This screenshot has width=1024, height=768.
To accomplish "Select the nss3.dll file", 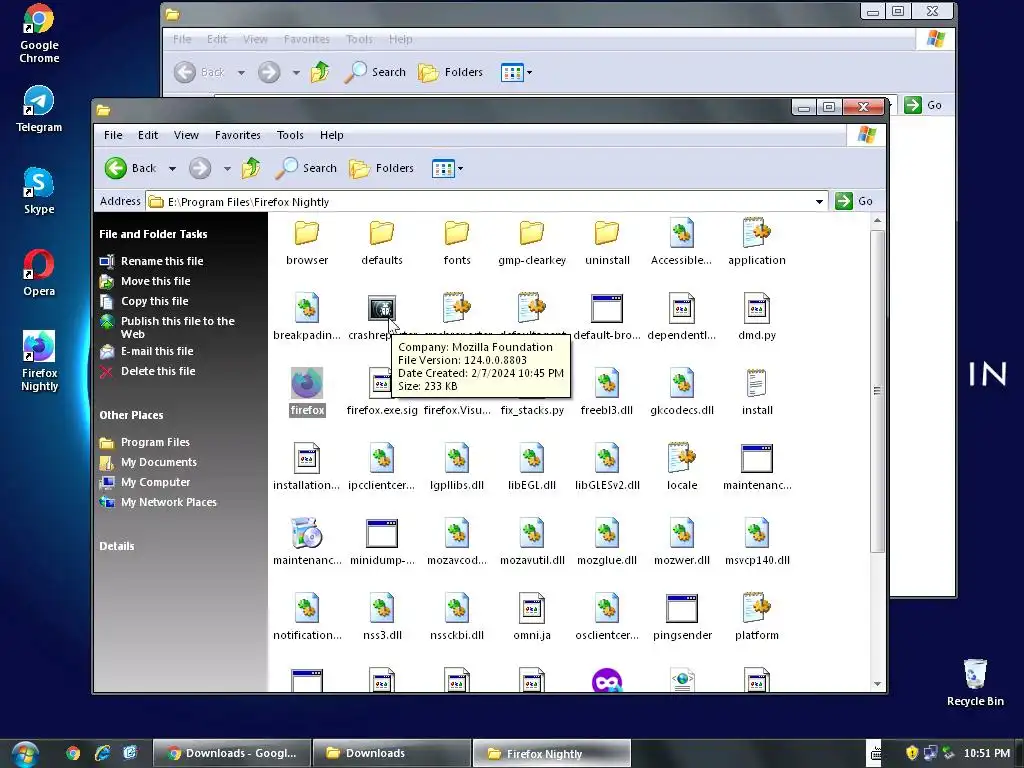I will 381,617.
